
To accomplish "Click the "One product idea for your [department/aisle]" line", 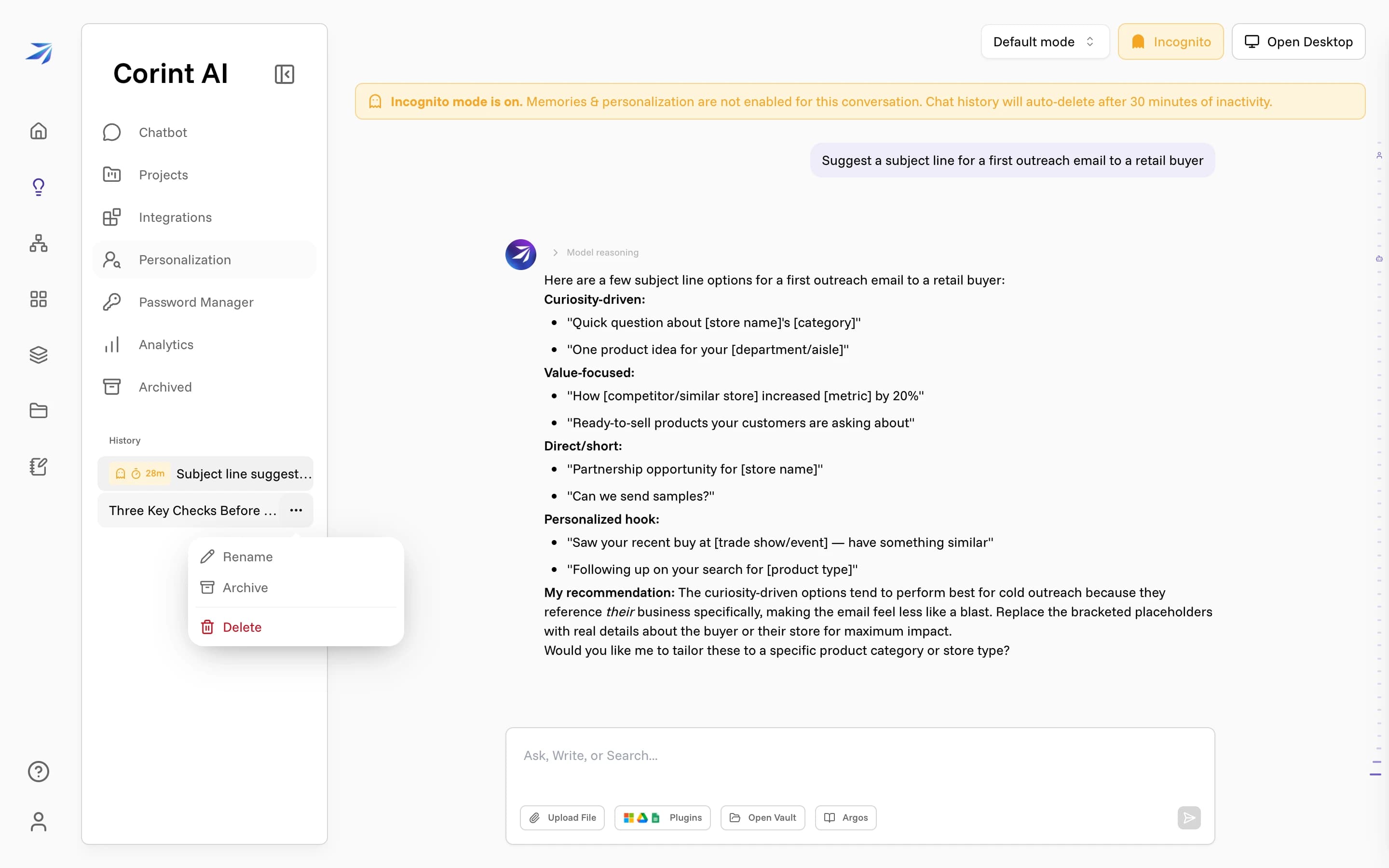I will point(708,350).
